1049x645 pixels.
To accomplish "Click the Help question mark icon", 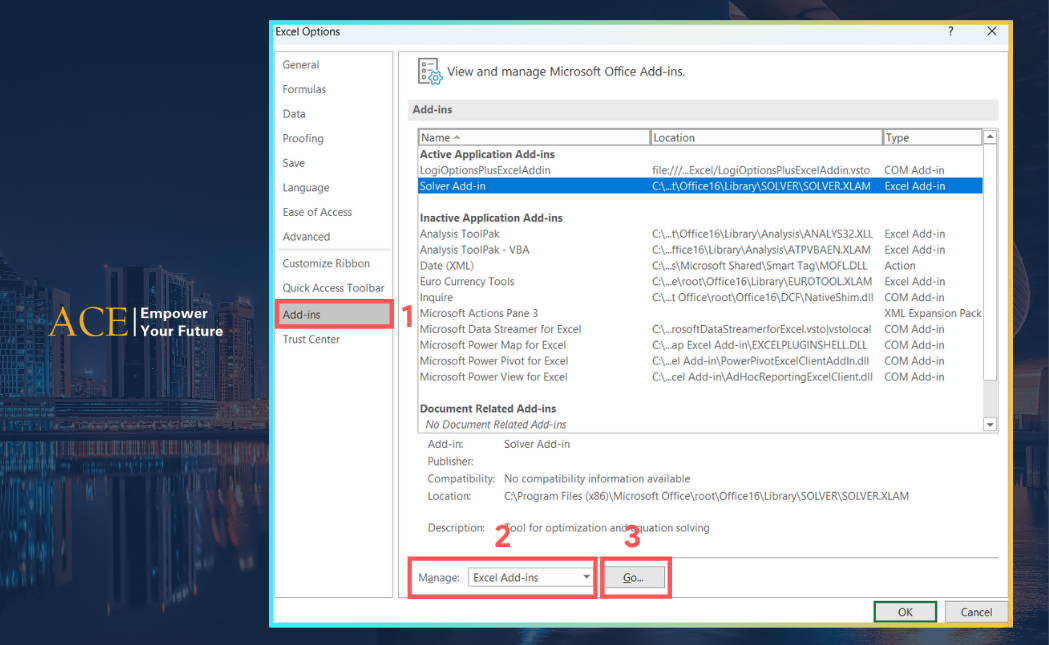I will [949, 32].
